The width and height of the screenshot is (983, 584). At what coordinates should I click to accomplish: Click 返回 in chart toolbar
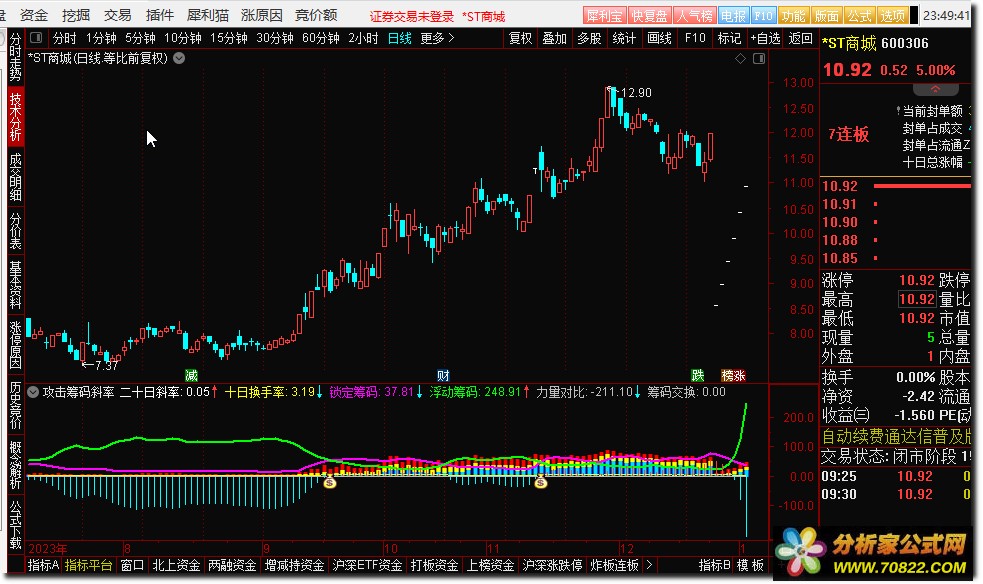point(801,38)
